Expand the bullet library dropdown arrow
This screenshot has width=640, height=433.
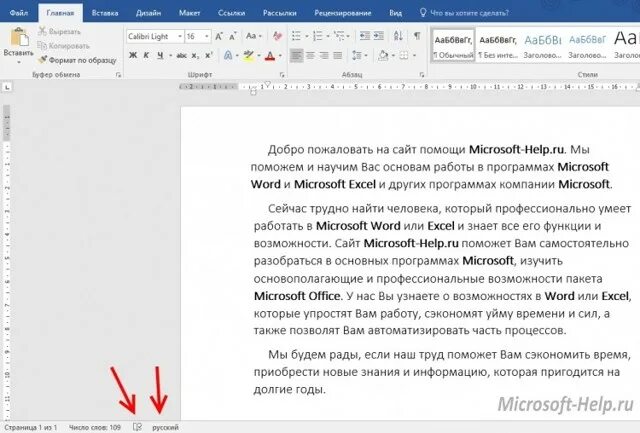coord(307,36)
